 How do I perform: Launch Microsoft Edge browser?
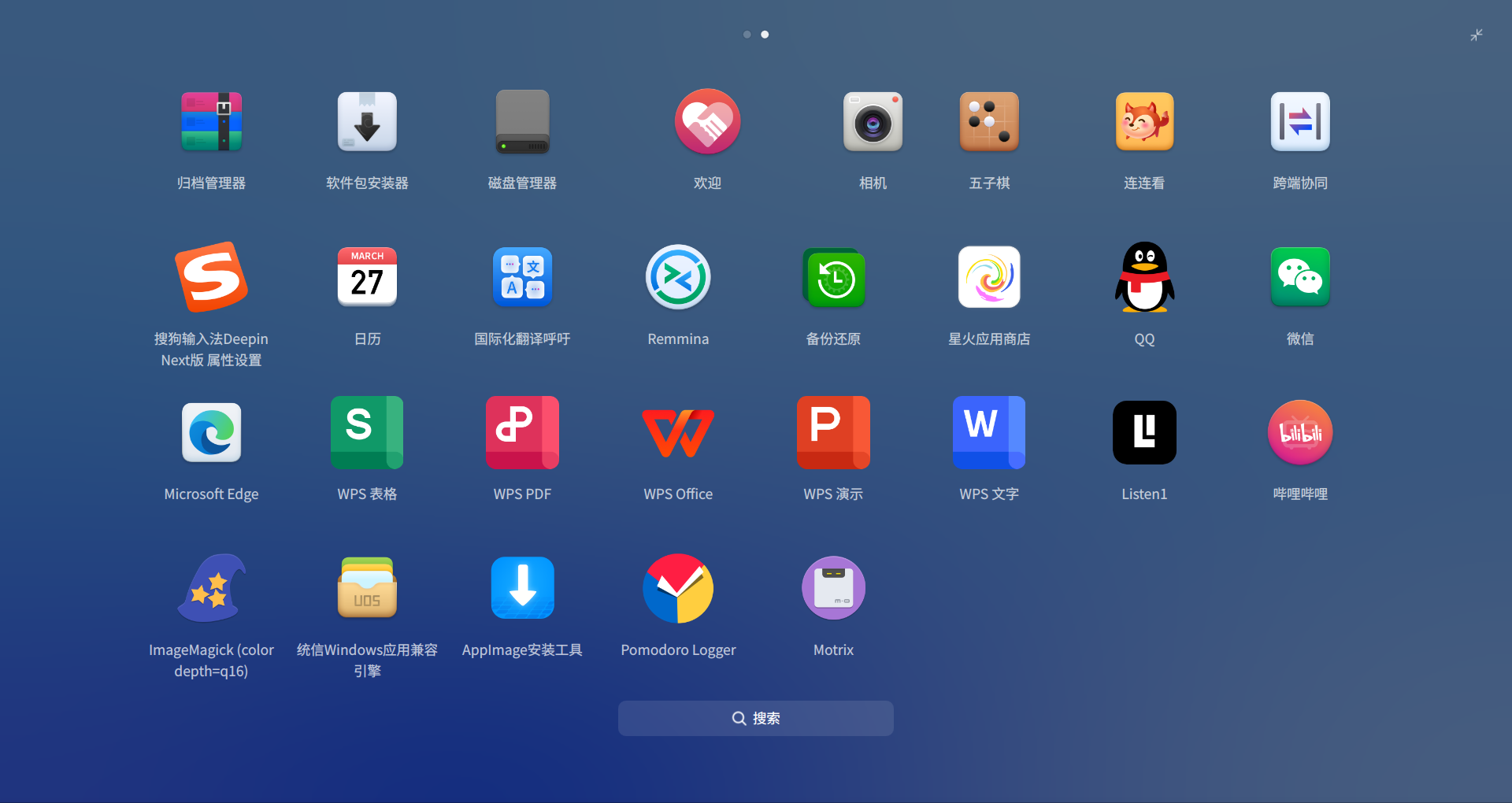pyautogui.click(x=211, y=432)
